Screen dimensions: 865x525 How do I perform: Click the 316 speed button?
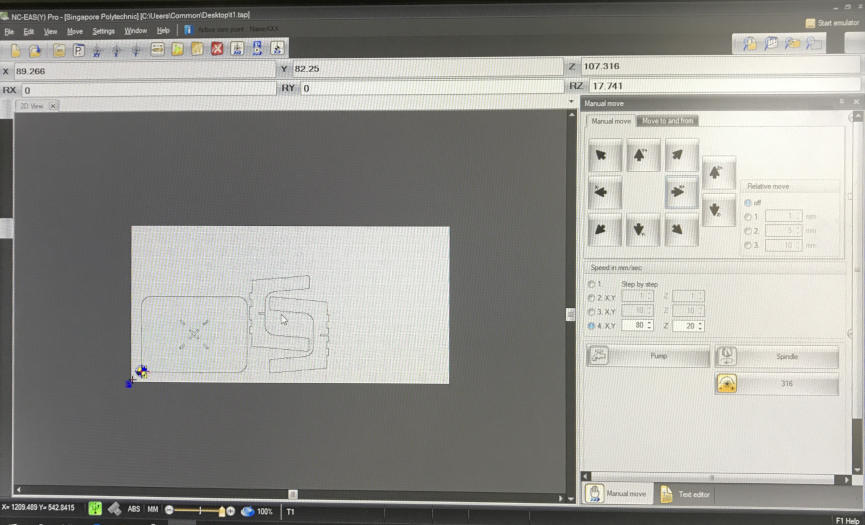click(777, 384)
